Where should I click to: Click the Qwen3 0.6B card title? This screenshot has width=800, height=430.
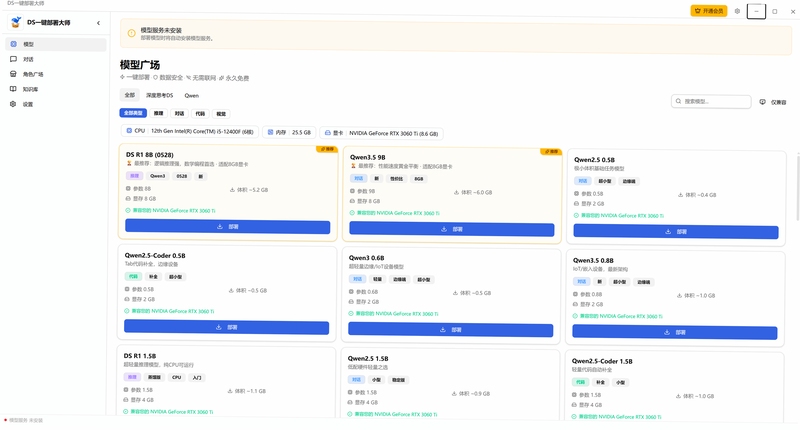click(x=366, y=258)
